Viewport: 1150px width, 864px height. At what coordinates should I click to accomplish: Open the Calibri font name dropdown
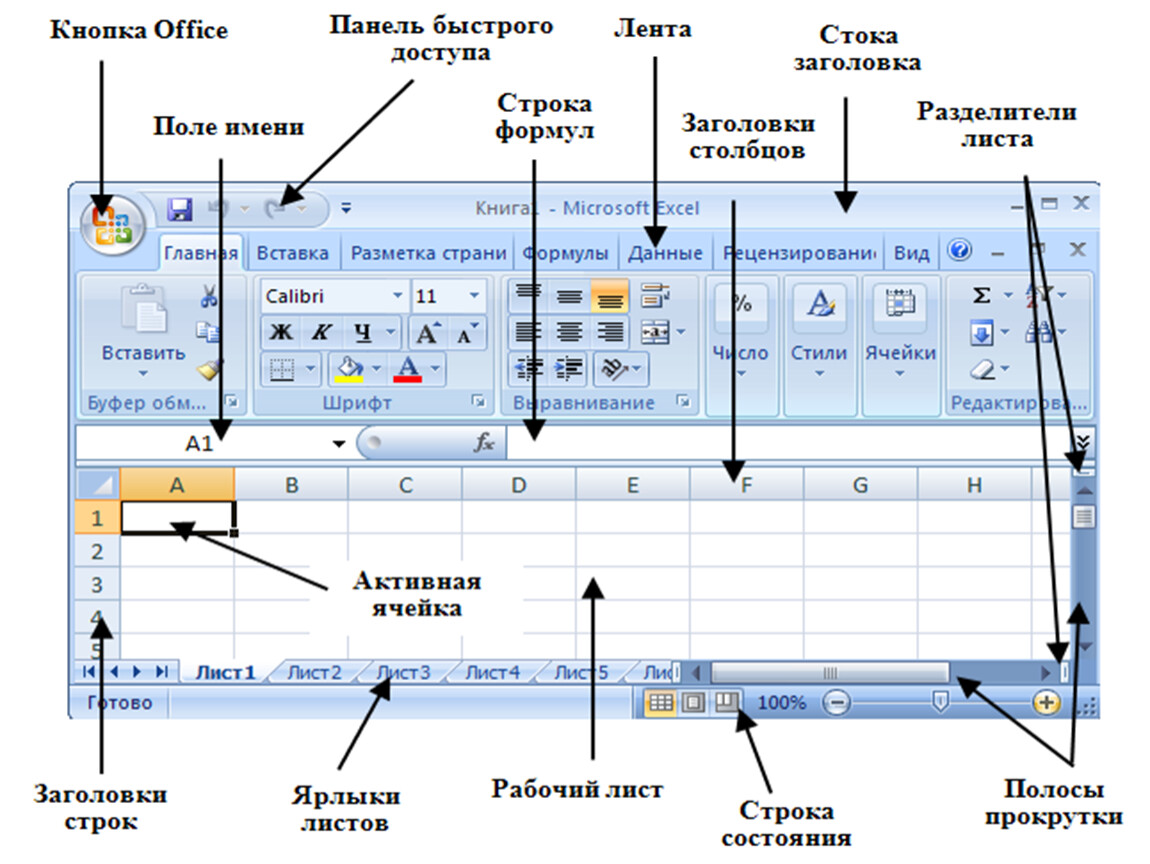[x=398, y=296]
